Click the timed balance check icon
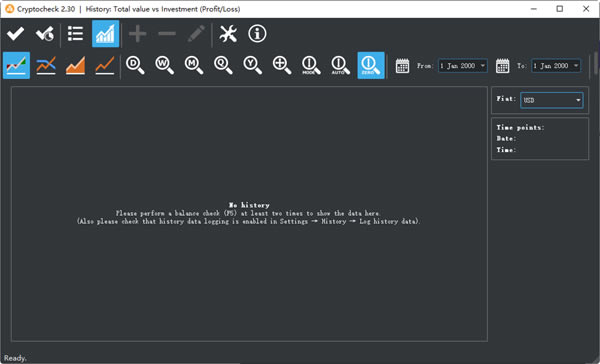This screenshot has height=364, width=600. [x=45, y=34]
